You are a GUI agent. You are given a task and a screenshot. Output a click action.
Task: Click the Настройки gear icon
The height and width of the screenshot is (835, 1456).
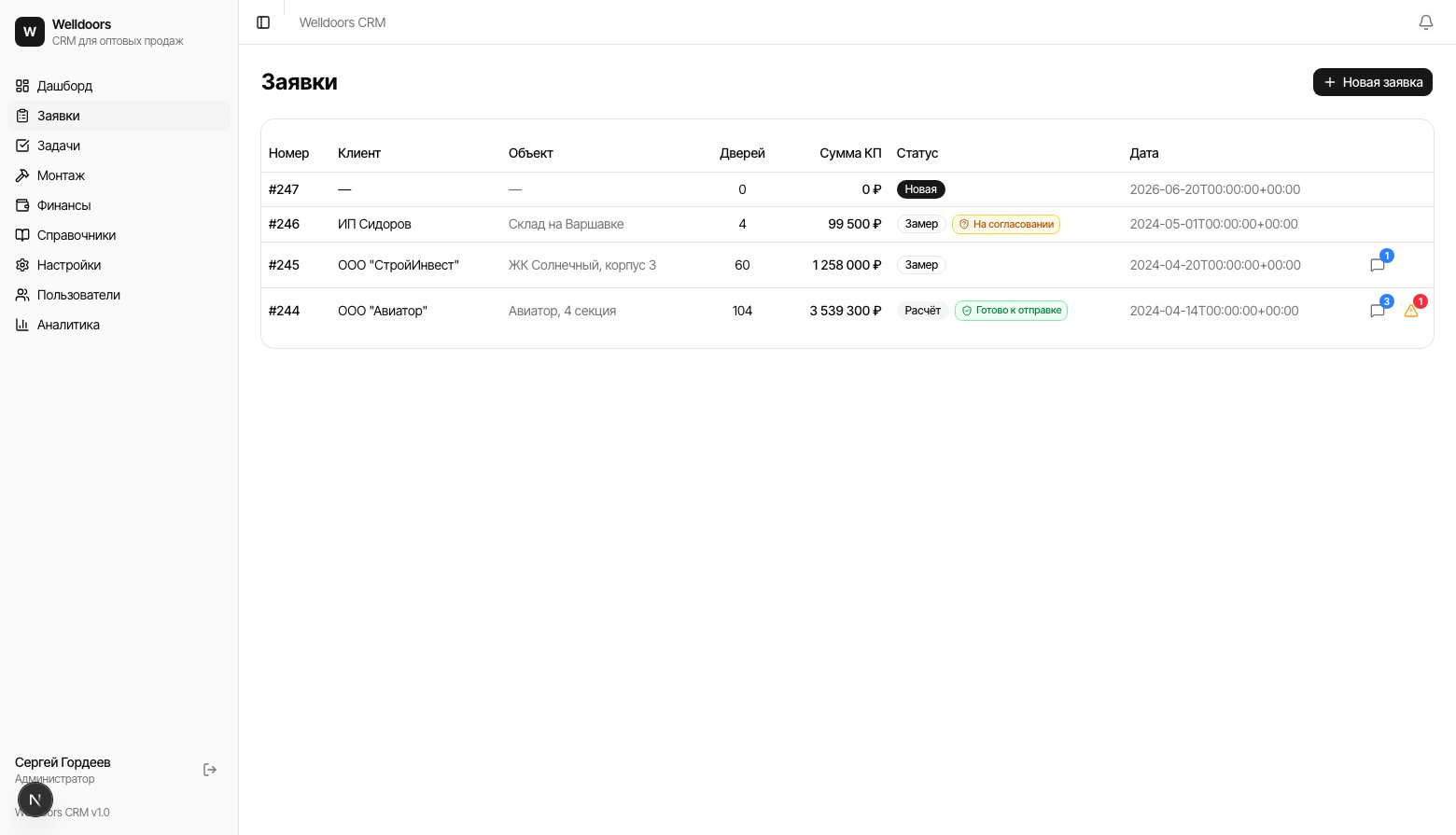pyautogui.click(x=22, y=265)
